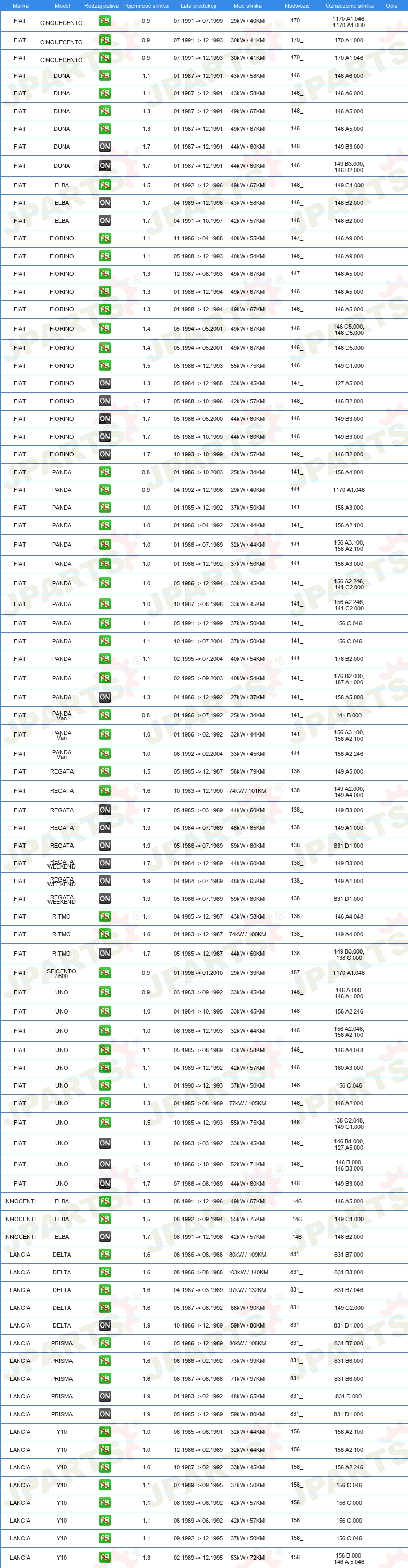The width and height of the screenshot is (408, 1568).
Task: Click petrol icon in FIAT FIORINO 1.5 row
Action: (105, 365)
